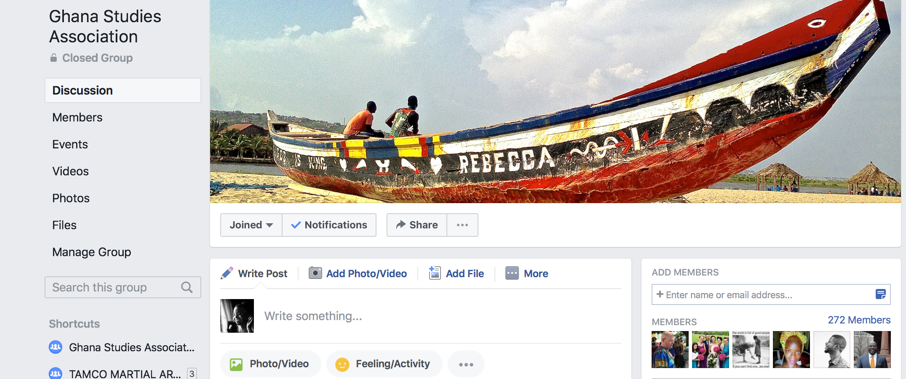The height and width of the screenshot is (379, 906).
Task: Open the 272 Members link
Action: [859, 320]
